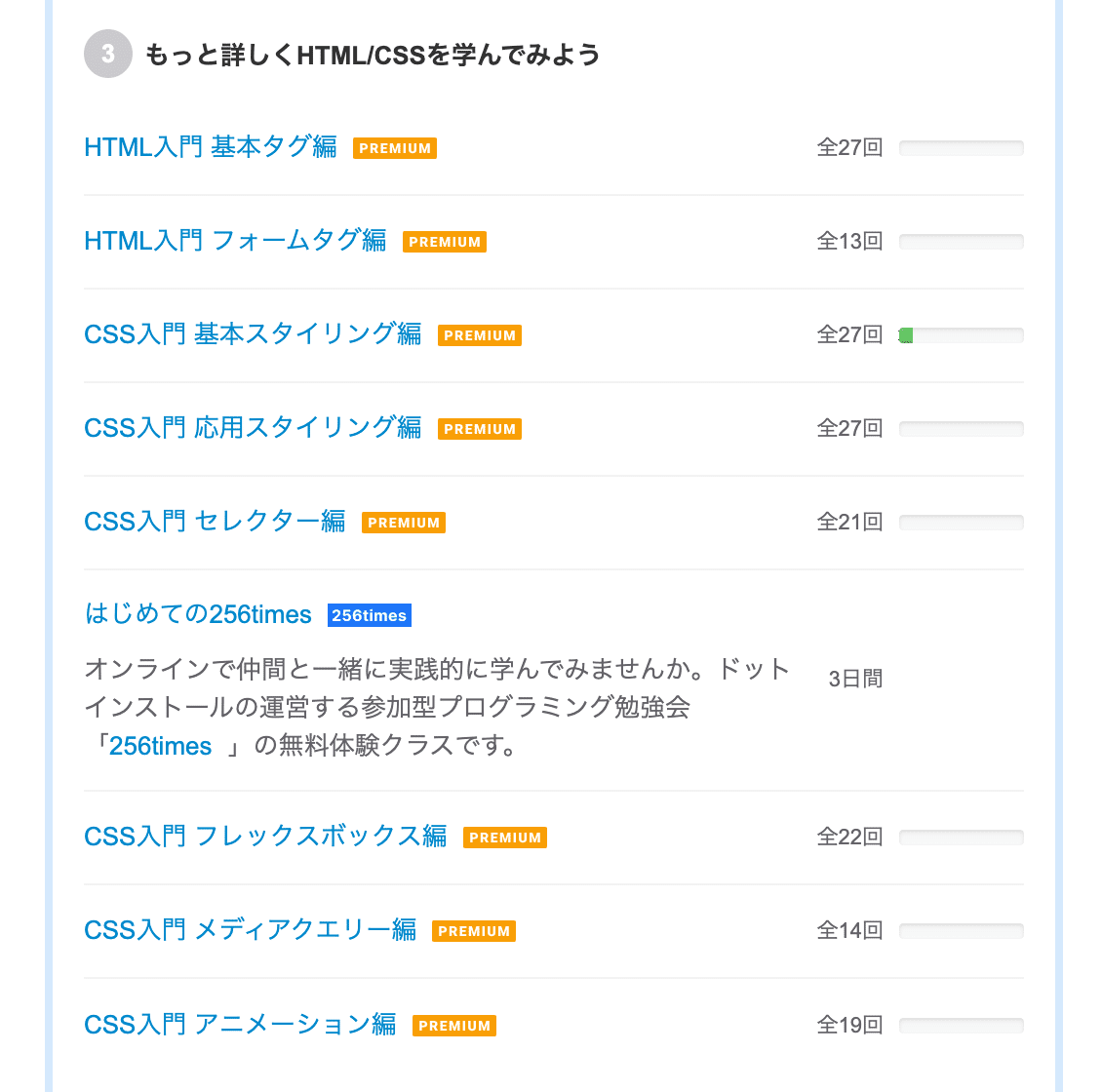Open CSS入門 セレクター編 course
1102x1092 pixels.
216,522
